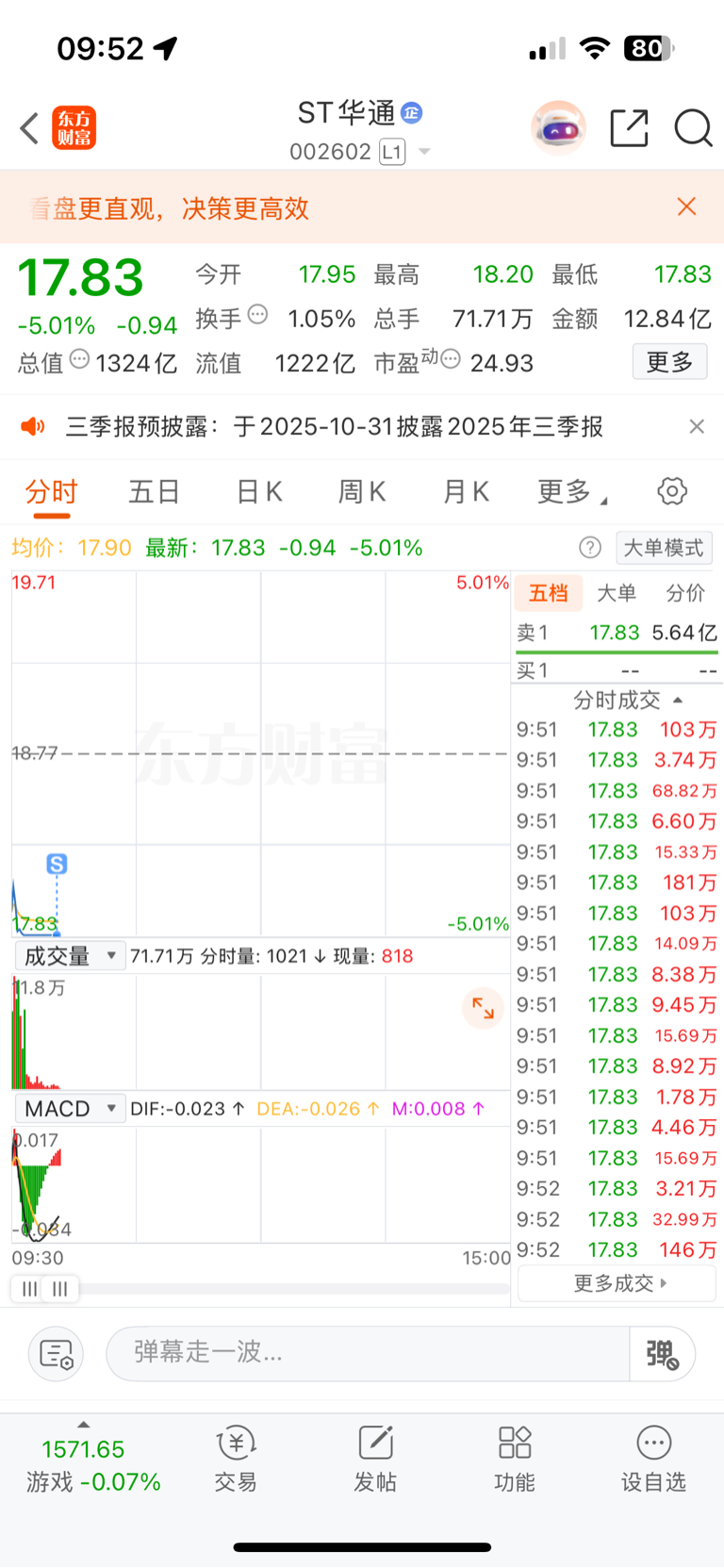Tap the question mark help icon
Image resolution: width=724 pixels, height=1568 pixels.
pyautogui.click(x=590, y=548)
